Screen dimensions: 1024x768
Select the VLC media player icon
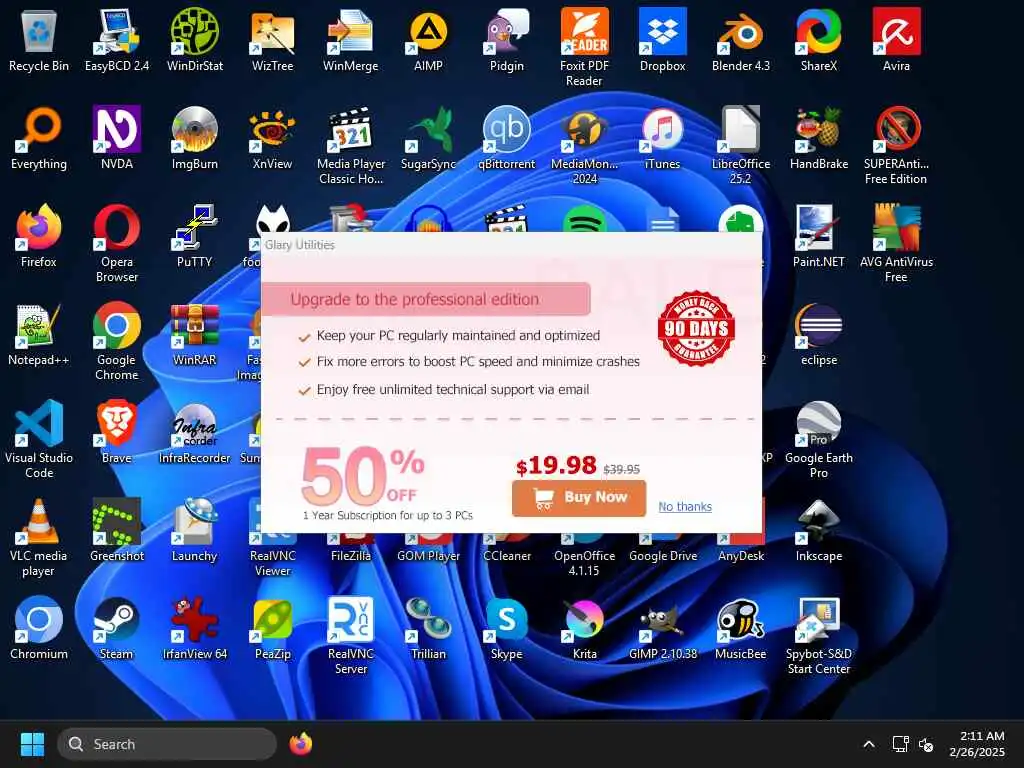(x=39, y=537)
